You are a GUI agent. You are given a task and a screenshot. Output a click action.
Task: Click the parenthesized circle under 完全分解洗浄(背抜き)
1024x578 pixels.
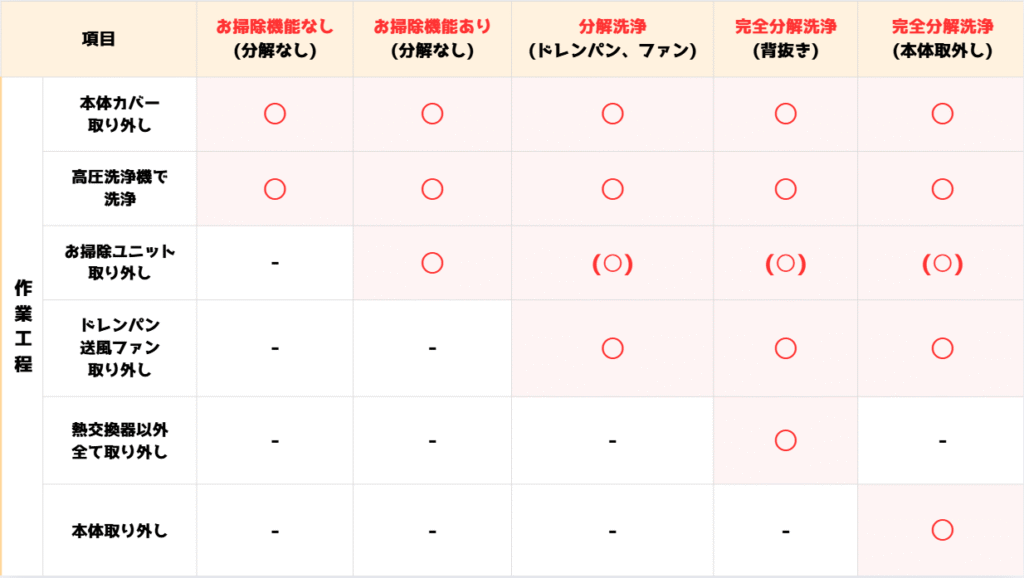click(785, 264)
